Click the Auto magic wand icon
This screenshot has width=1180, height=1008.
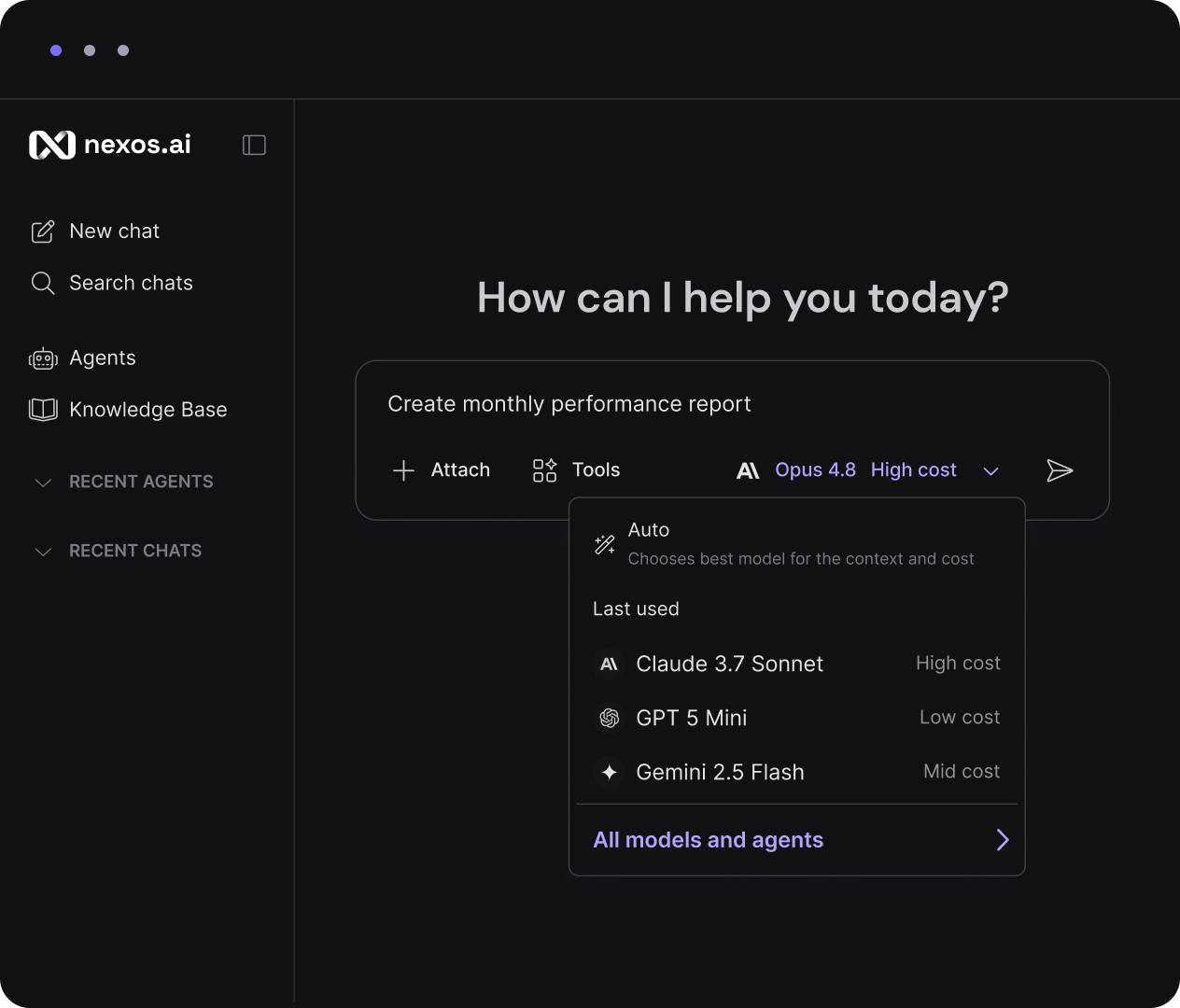tap(605, 544)
